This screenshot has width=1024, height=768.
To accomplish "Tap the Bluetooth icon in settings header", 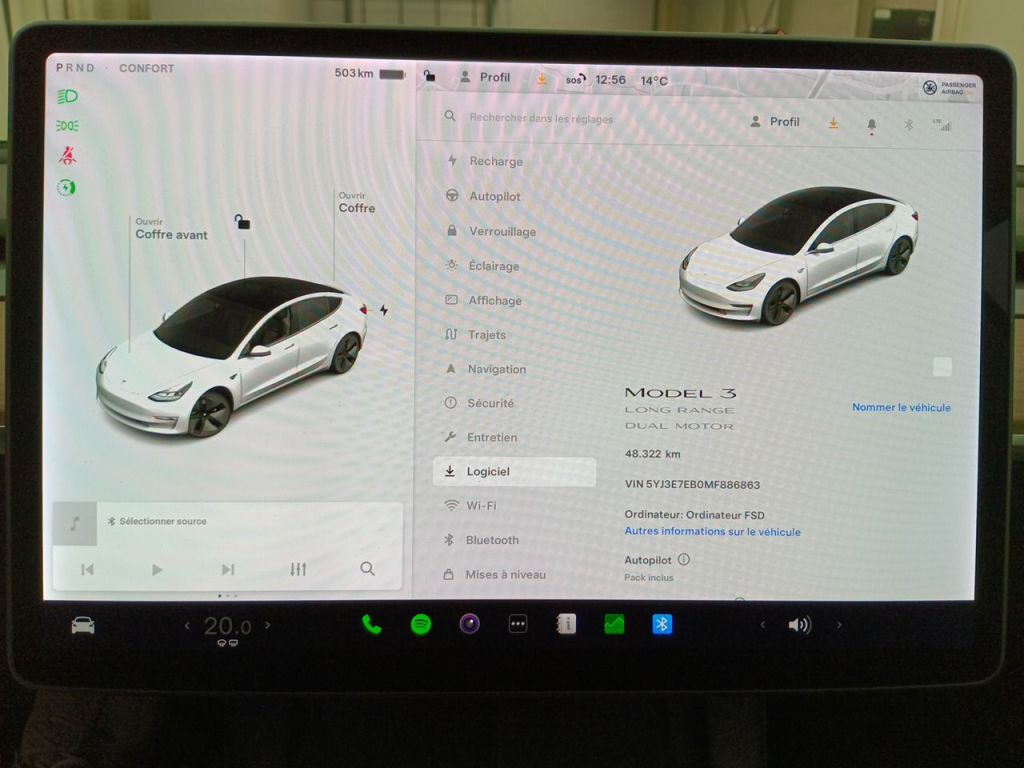I will pyautogui.click(x=908, y=124).
